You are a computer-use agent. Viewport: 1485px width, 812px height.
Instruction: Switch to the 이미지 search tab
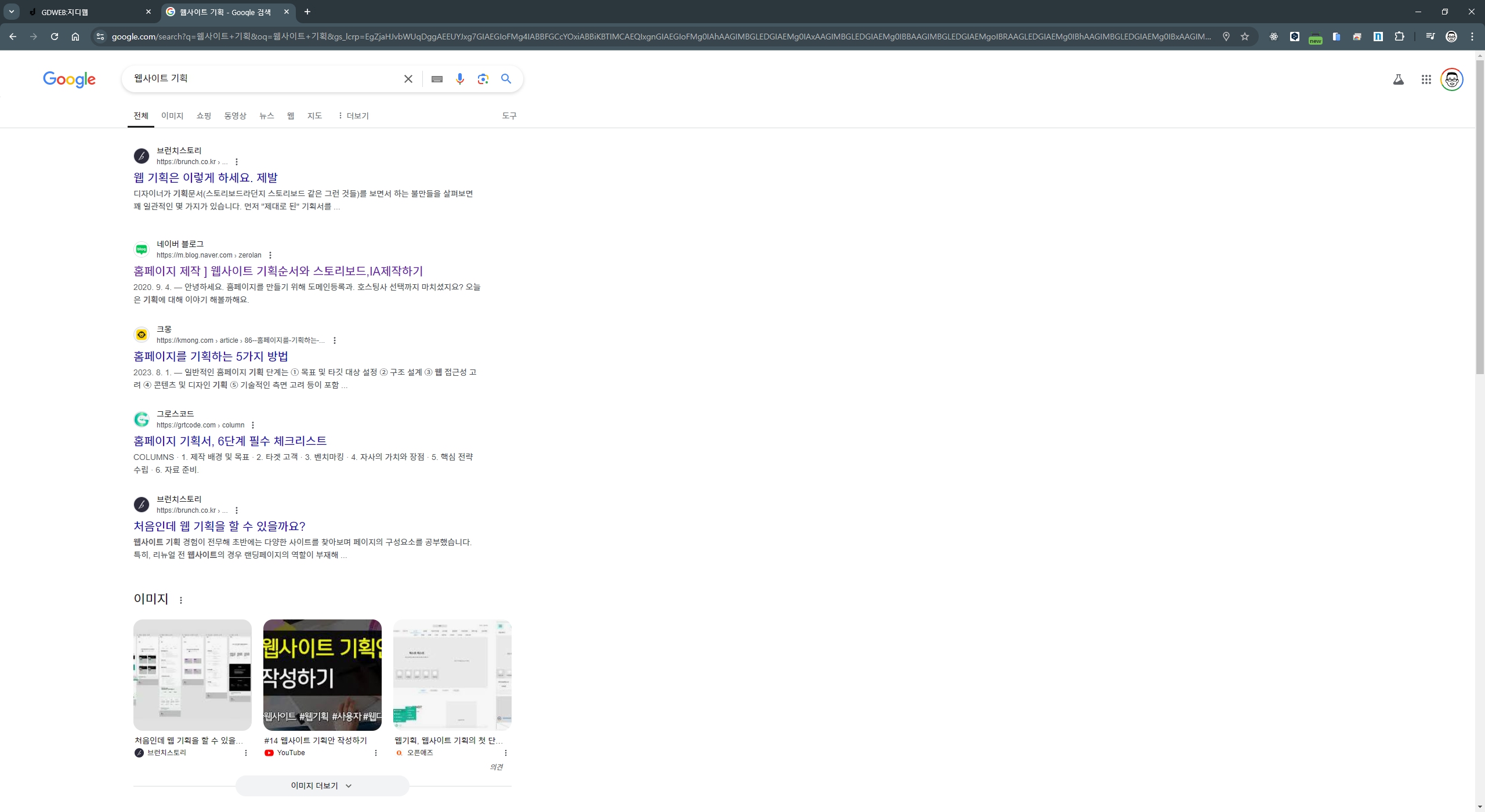coord(172,116)
